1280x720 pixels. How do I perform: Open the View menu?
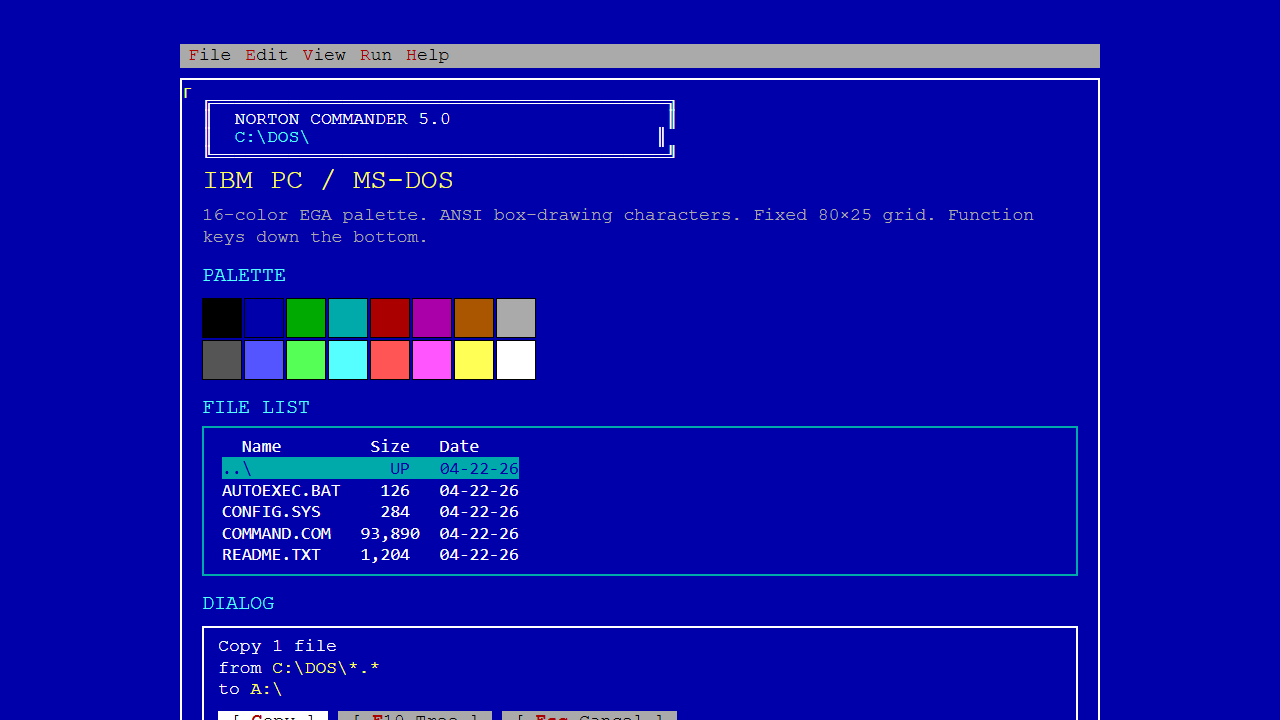coord(324,56)
